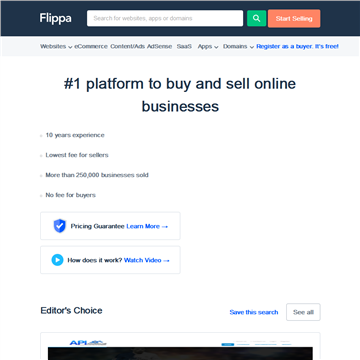Click the Editor's Choice heading
The image size is (360, 360).
point(71,311)
